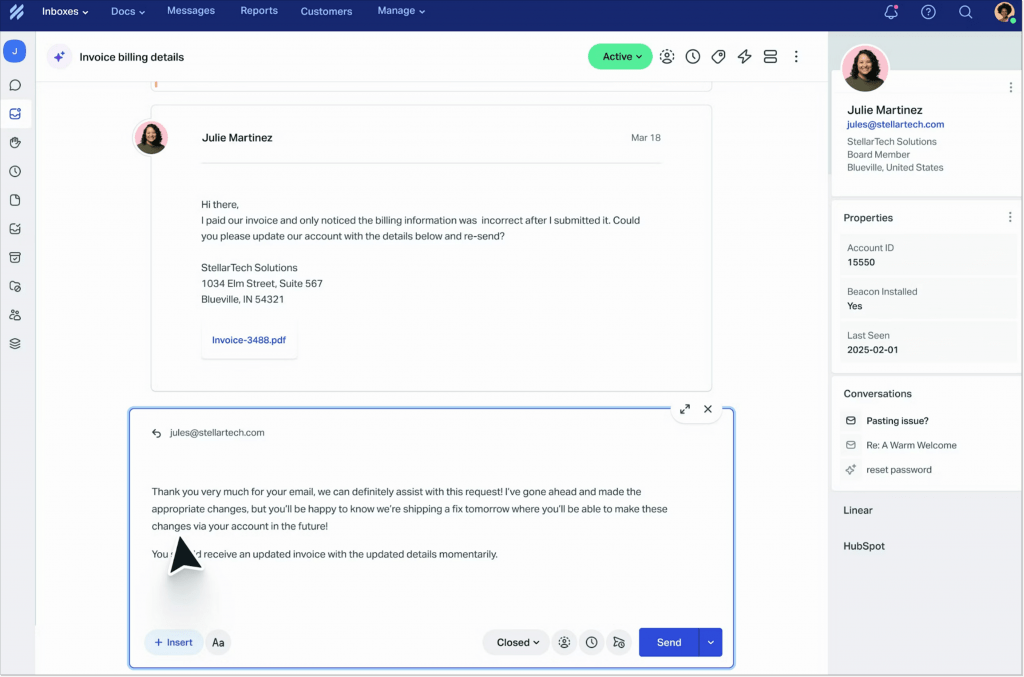1024x677 pixels.
Task: Open the Closed status dropdown in reply
Action: pos(517,642)
